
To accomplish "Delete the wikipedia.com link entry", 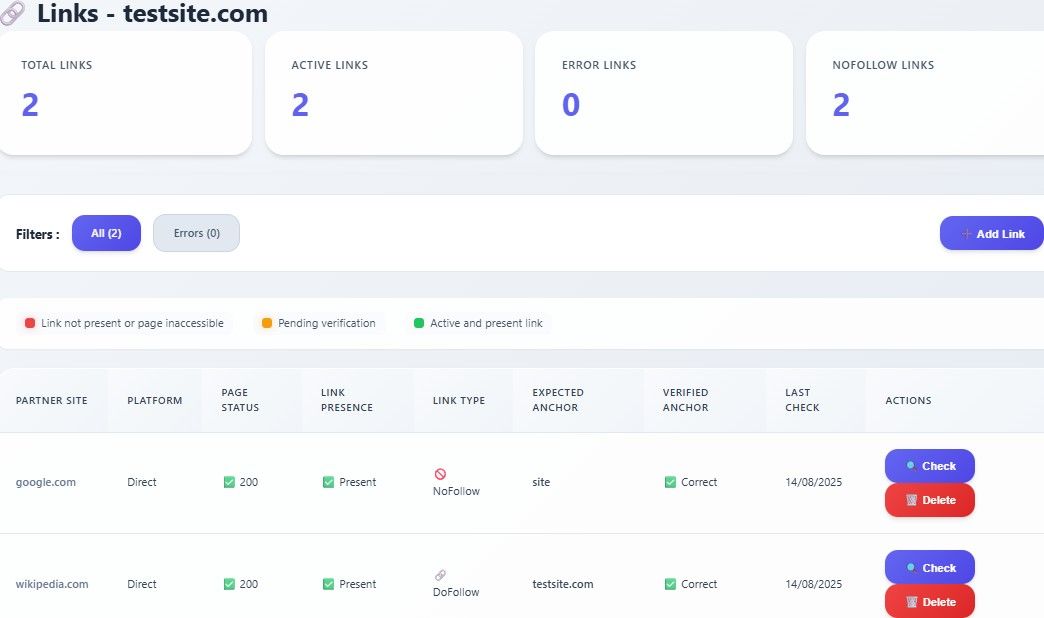I will [x=929, y=601].
